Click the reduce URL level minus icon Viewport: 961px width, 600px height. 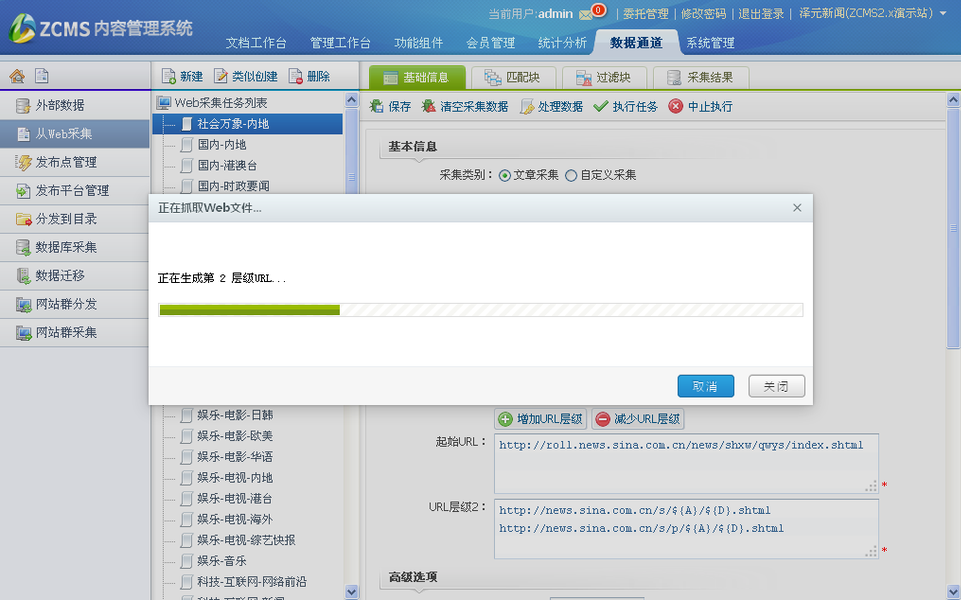point(603,419)
